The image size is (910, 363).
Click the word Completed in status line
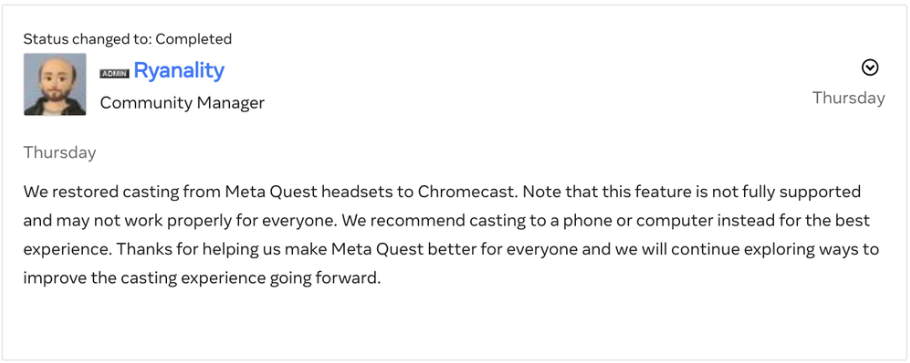pos(194,39)
